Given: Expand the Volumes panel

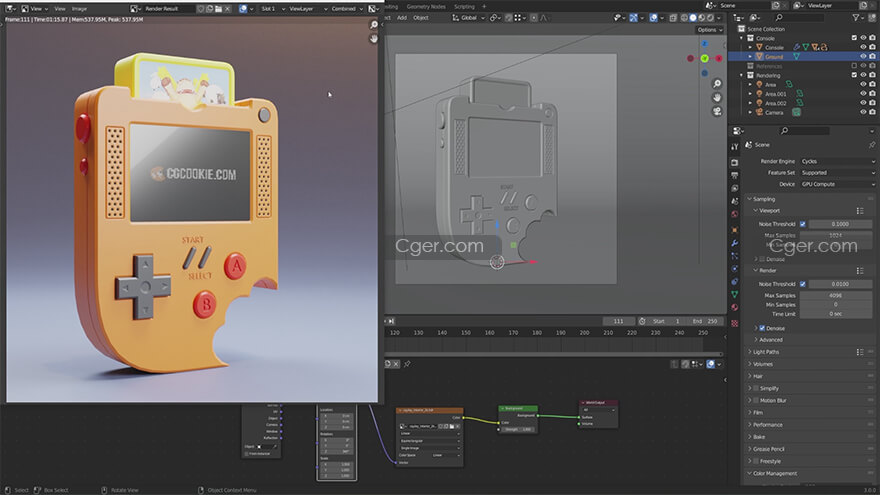Looking at the screenshot, I should pyautogui.click(x=762, y=364).
